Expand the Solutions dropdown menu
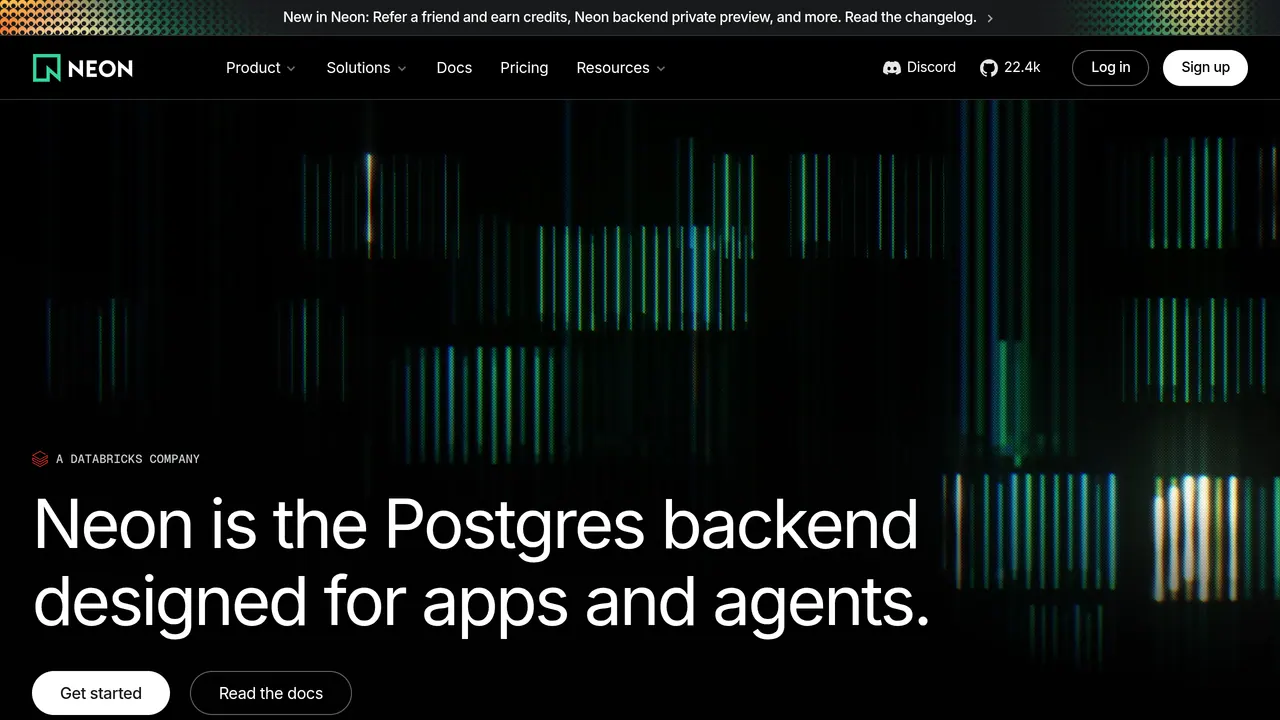This screenshot has width=1280, height=720. coord(366,68)
